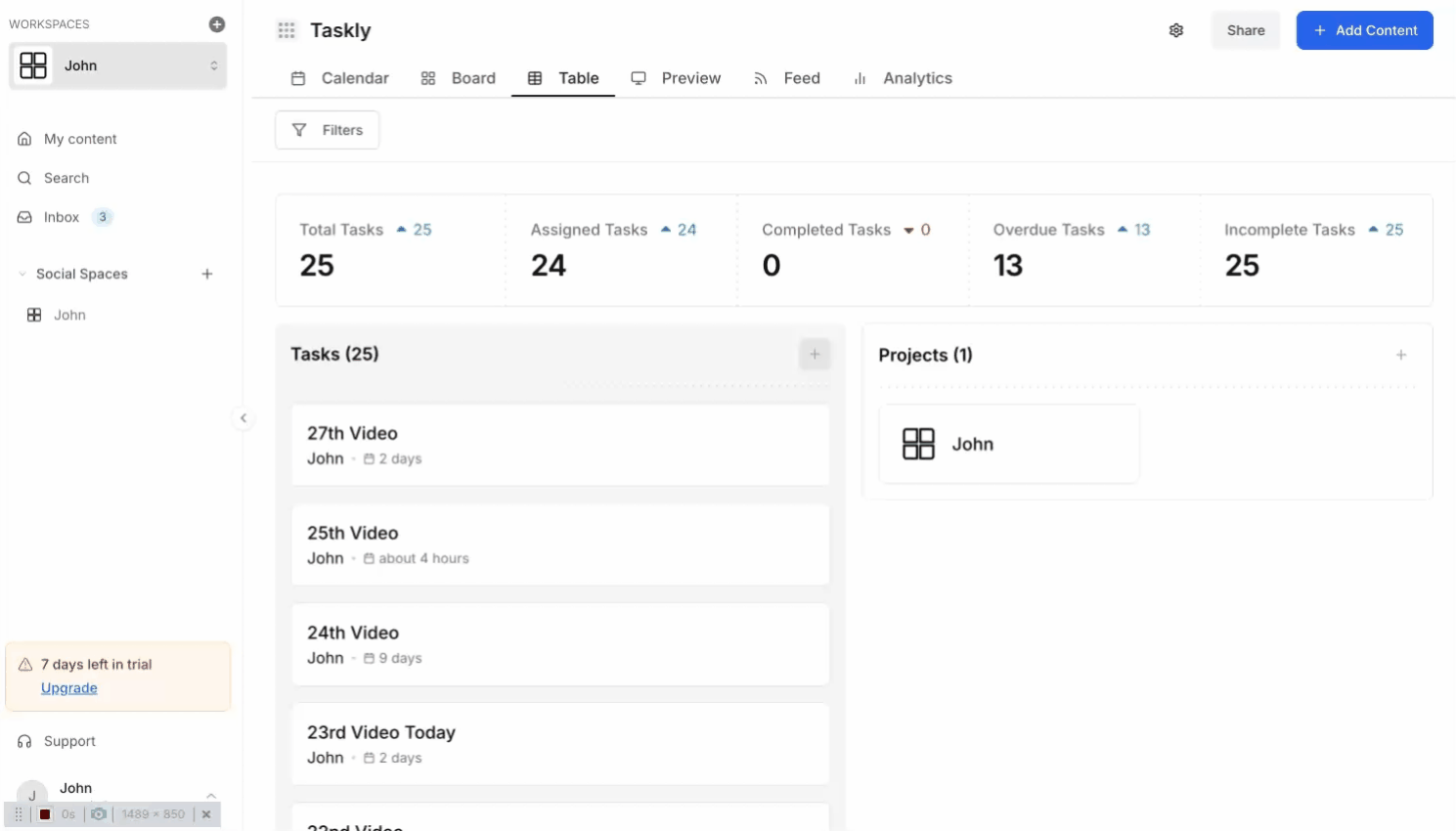
Task: Switch to the Analytics tab
Action: point(917,78)
